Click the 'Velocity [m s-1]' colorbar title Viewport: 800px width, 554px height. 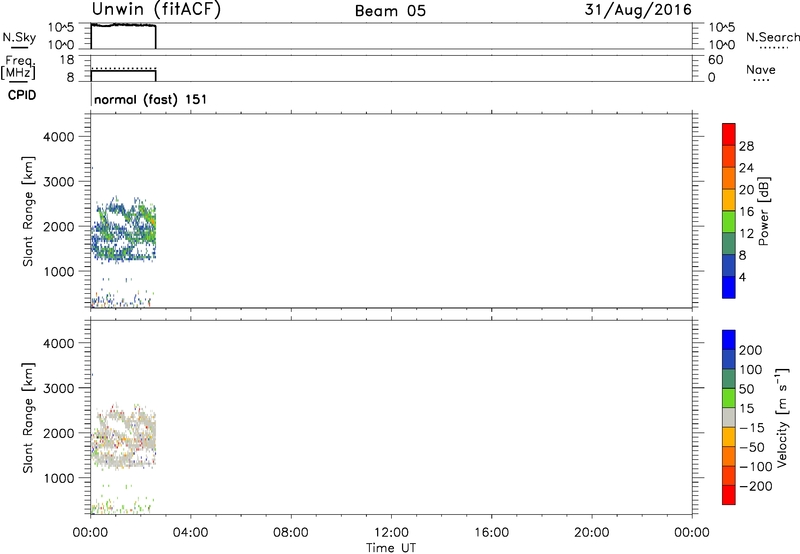(x=782, y=418)
